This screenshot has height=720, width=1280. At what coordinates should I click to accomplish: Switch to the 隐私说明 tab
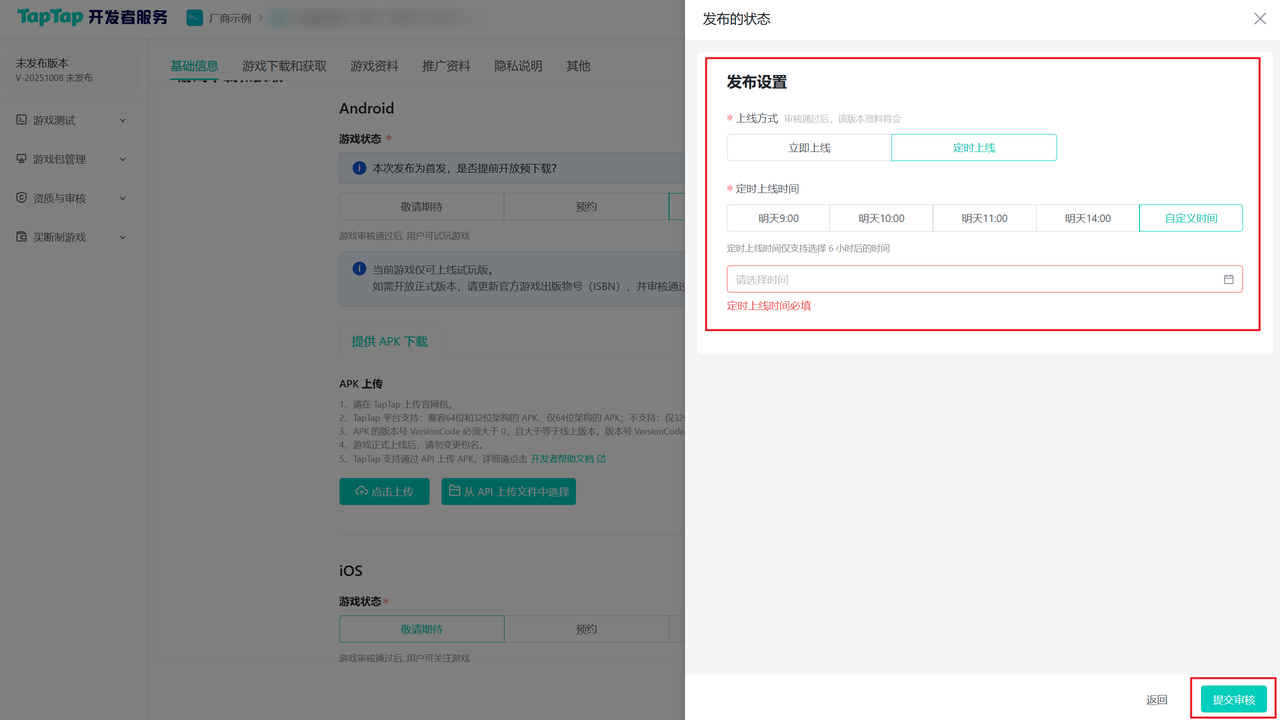click(x=518, y=66)
